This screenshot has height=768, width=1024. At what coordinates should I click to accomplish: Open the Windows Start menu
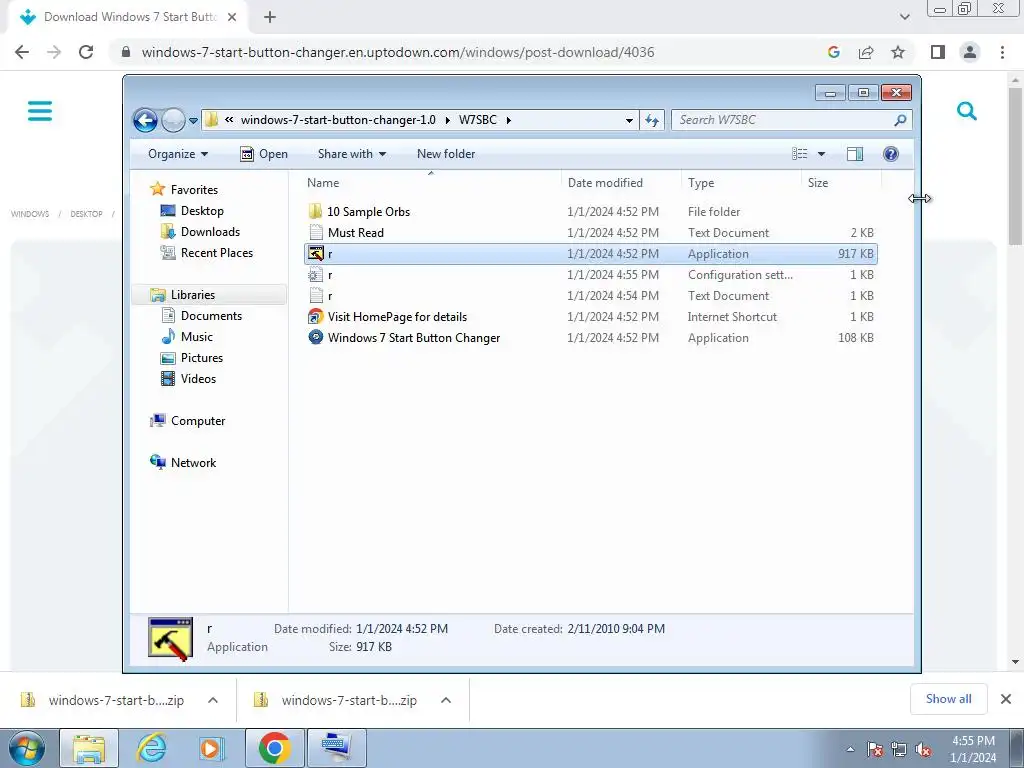26,748
